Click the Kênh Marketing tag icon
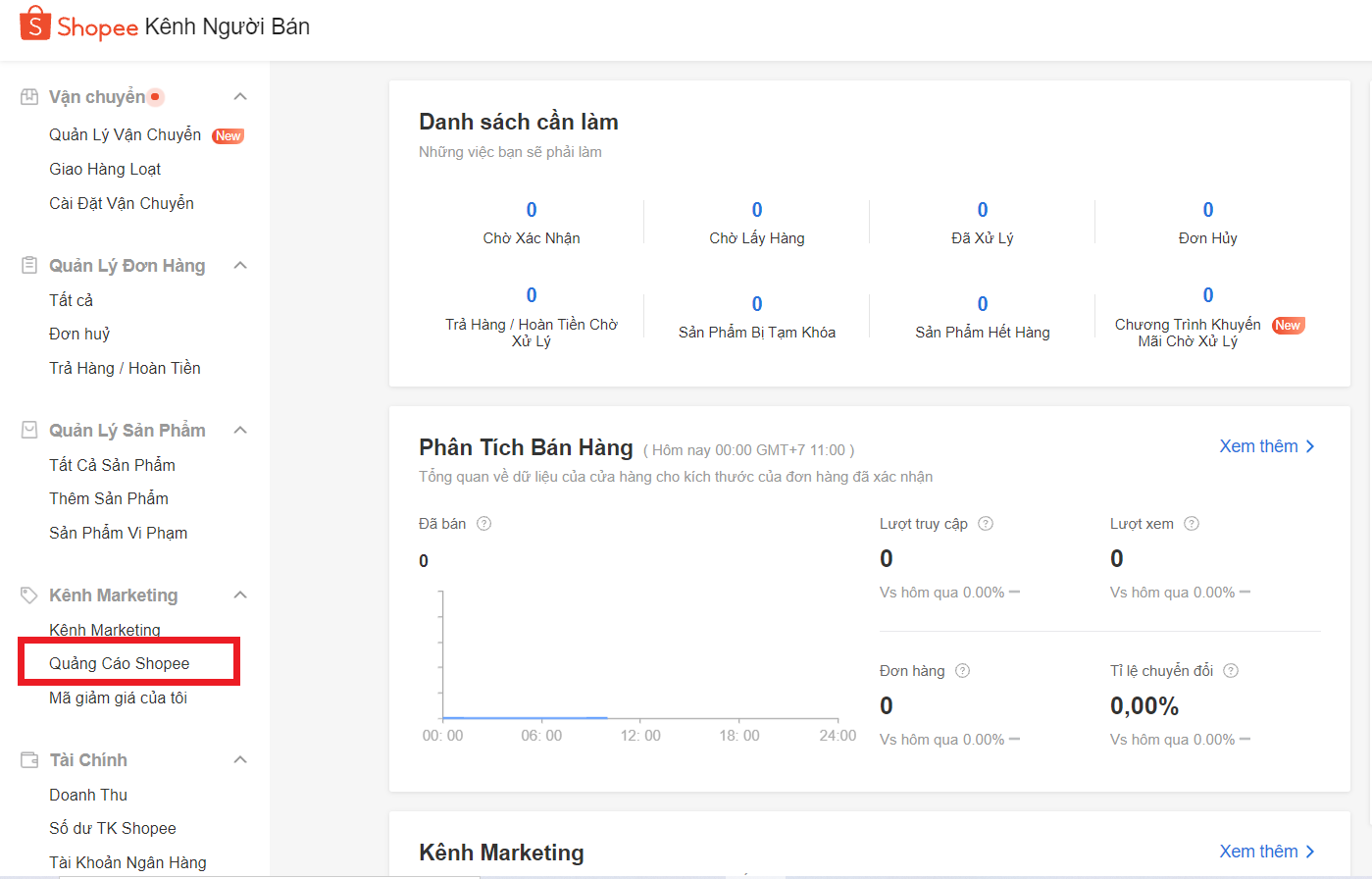1372x879 pixels. coord(29,595)
